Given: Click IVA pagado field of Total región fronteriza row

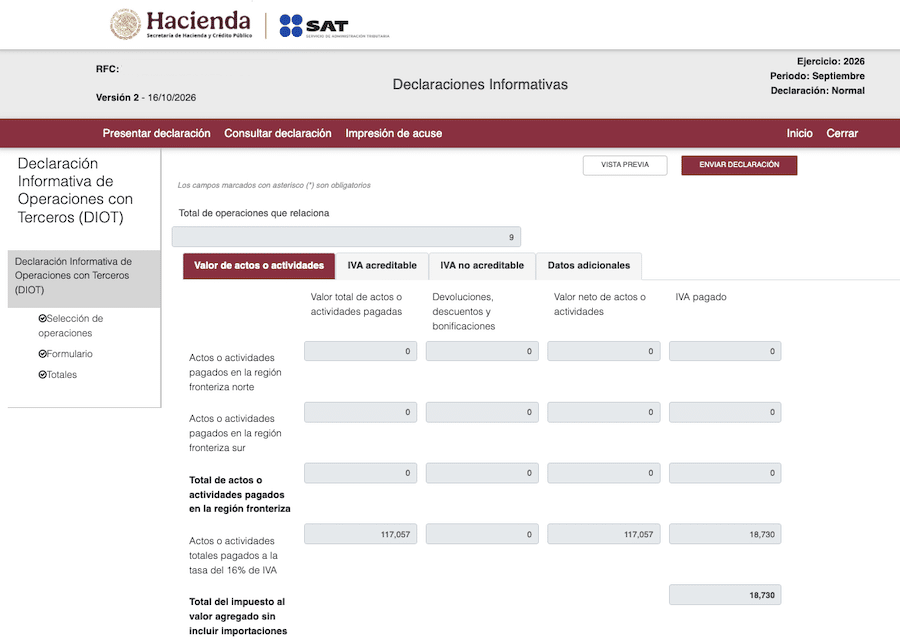Looking at the screenshot, I should coord(725,473).
